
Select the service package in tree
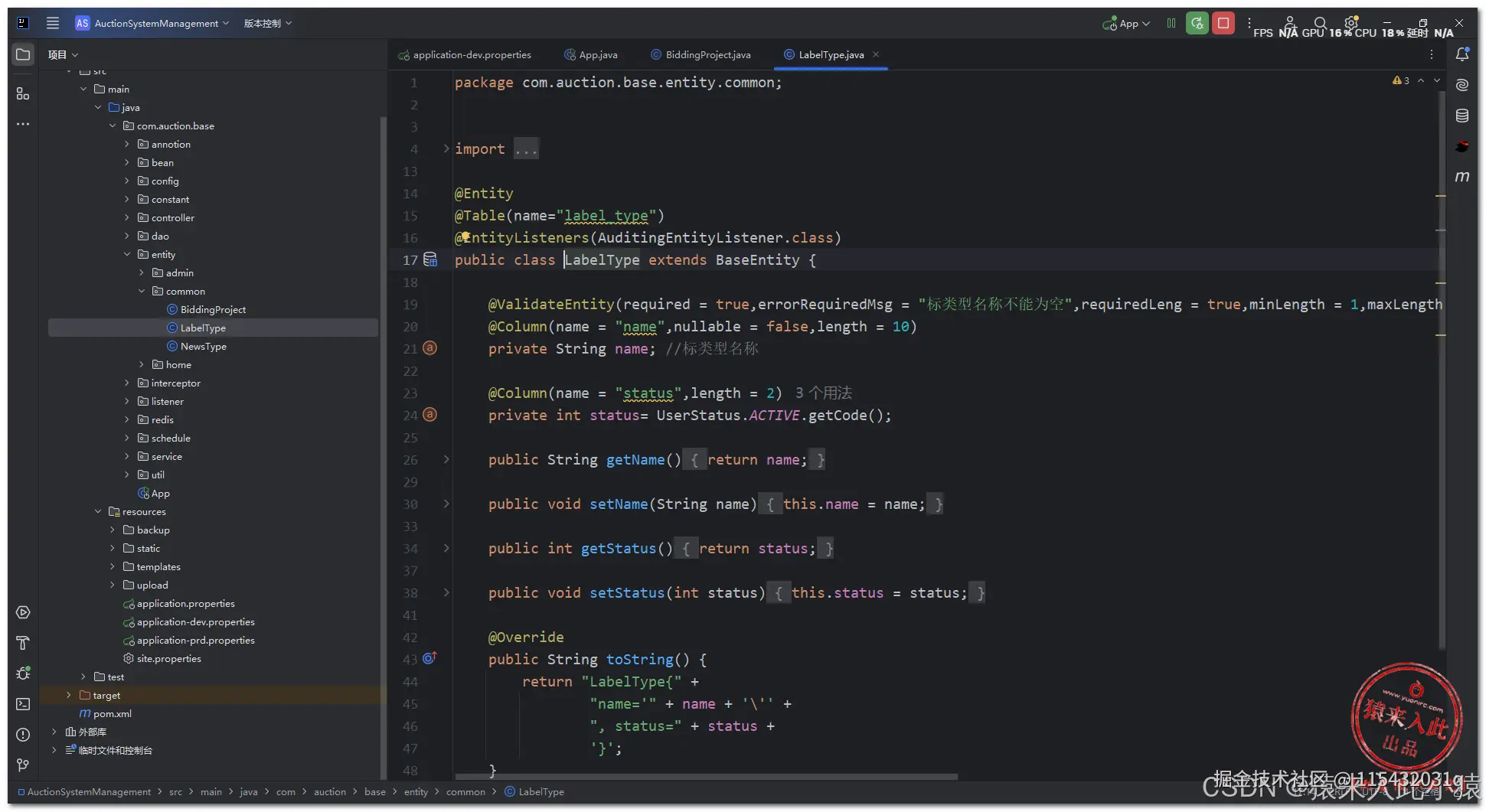[x=166, y=456]
